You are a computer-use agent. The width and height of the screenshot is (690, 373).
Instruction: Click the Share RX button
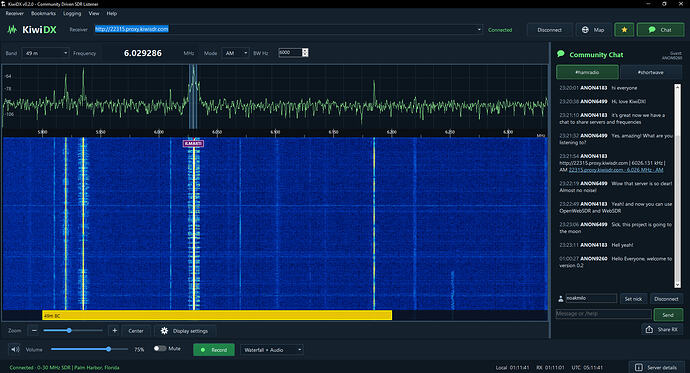pyautogui.click(x=662, y=329)
